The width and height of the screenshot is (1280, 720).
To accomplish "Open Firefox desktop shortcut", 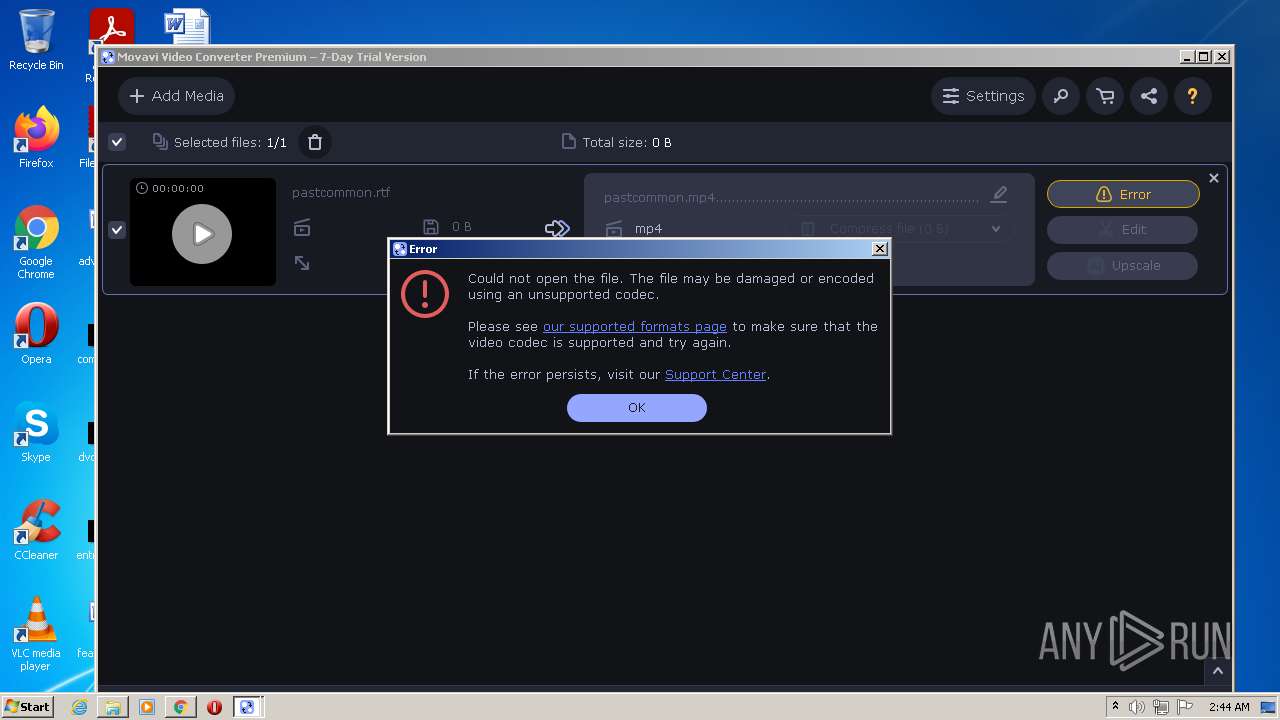I will (36, 137).
